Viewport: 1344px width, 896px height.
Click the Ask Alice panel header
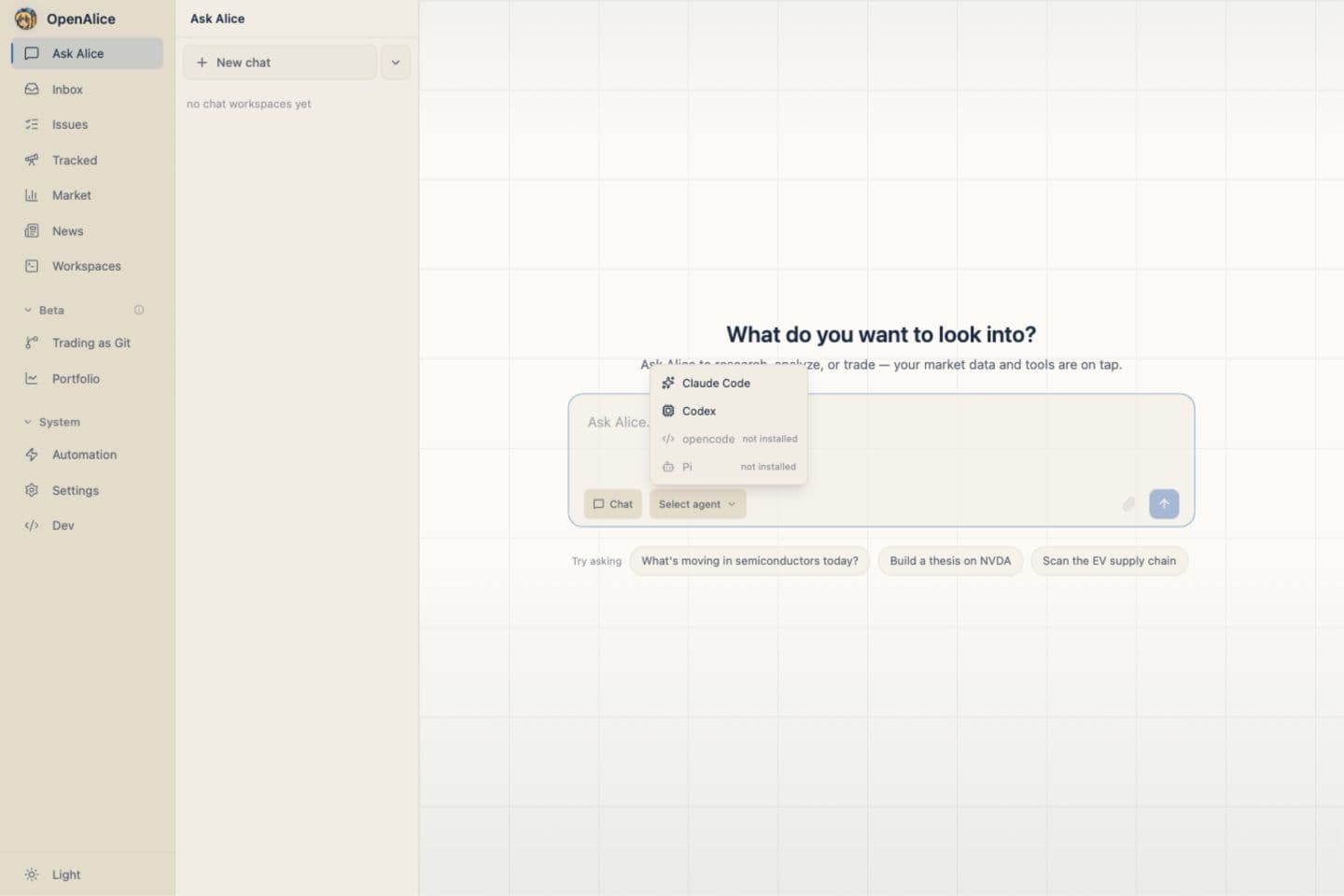click(x=217, y=19)
